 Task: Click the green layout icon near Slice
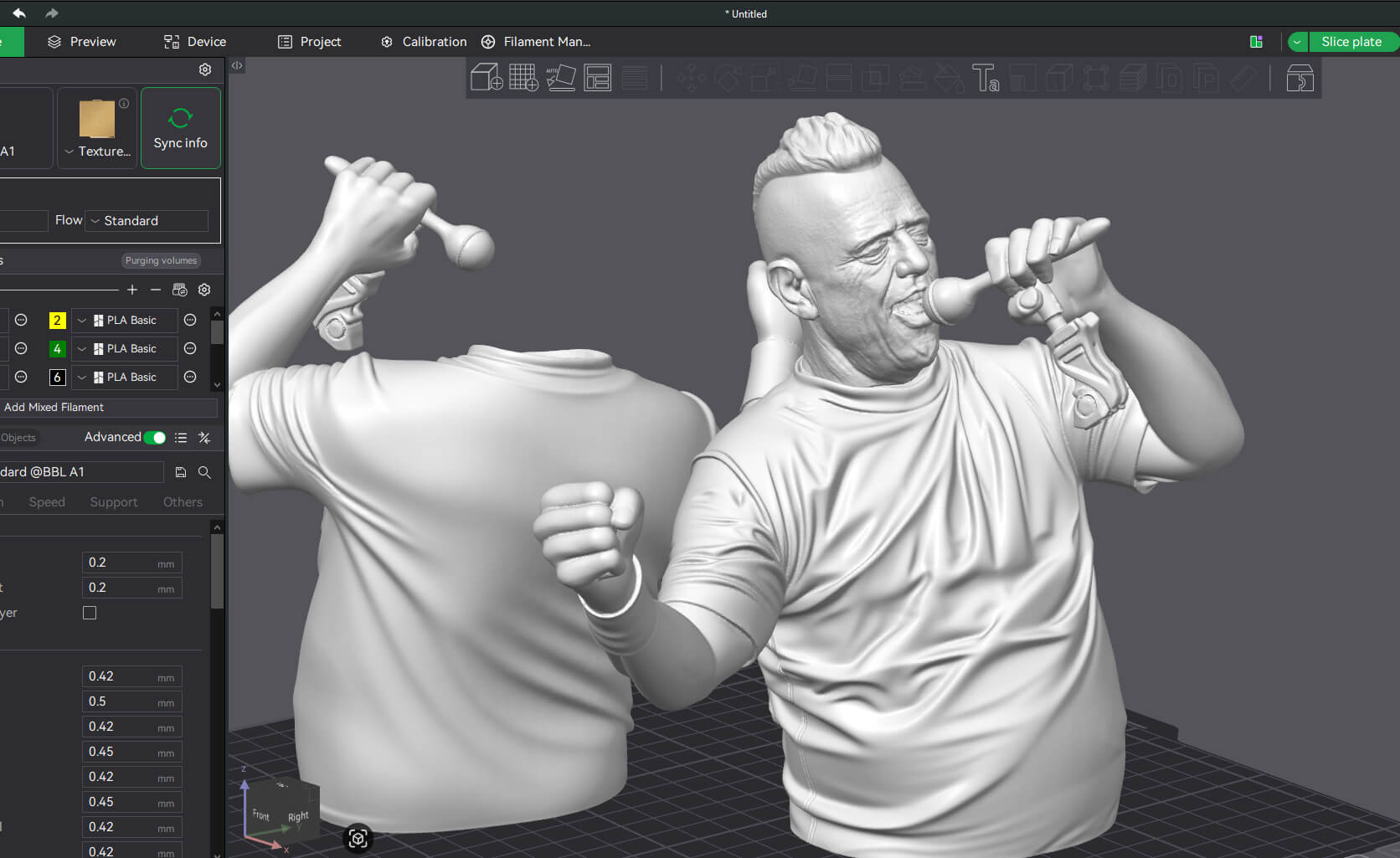point(1256,42)
